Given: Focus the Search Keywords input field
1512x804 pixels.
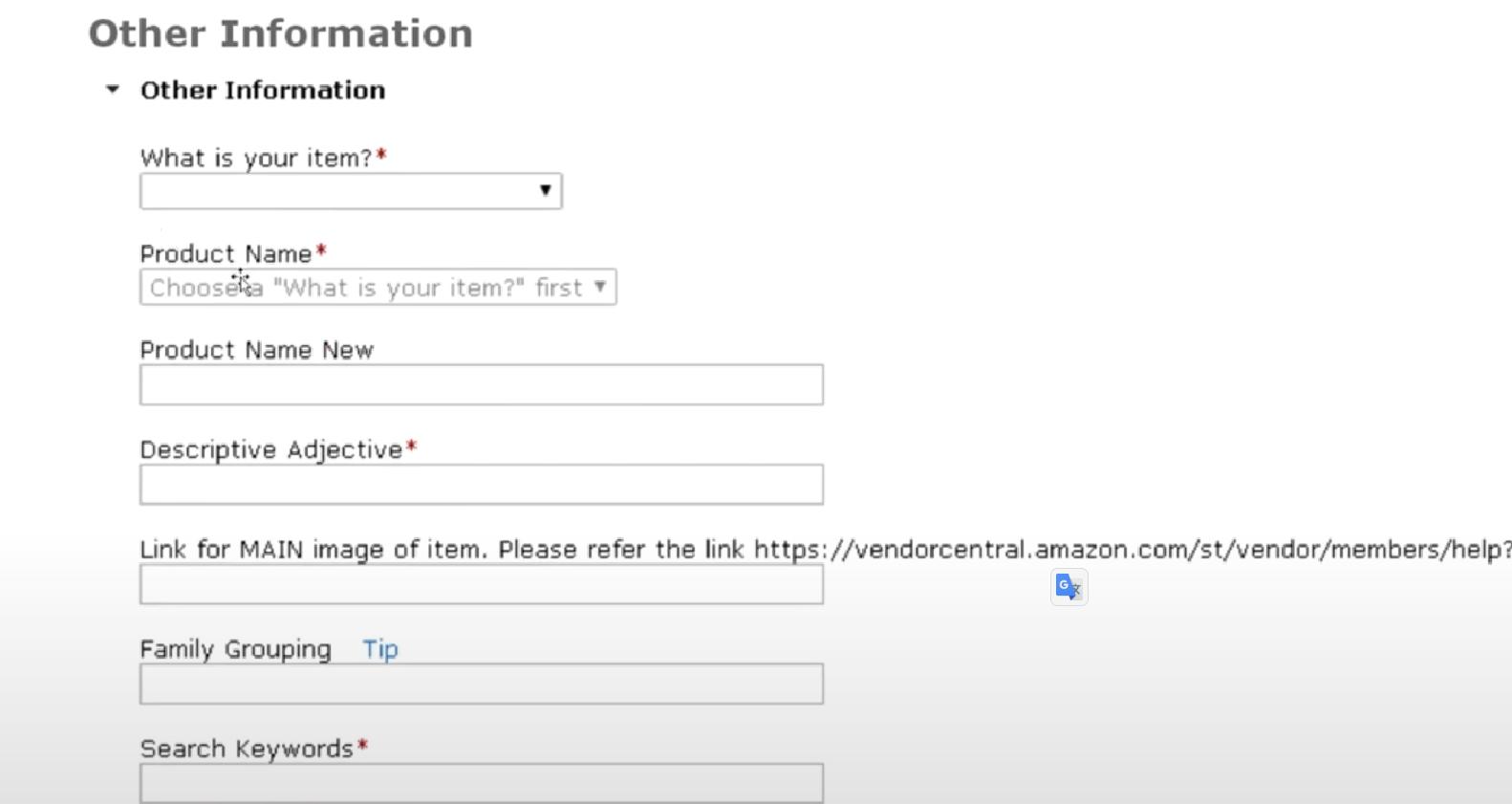Looking at the screenshot, I should pyautogui.click(x=481, y=784).
